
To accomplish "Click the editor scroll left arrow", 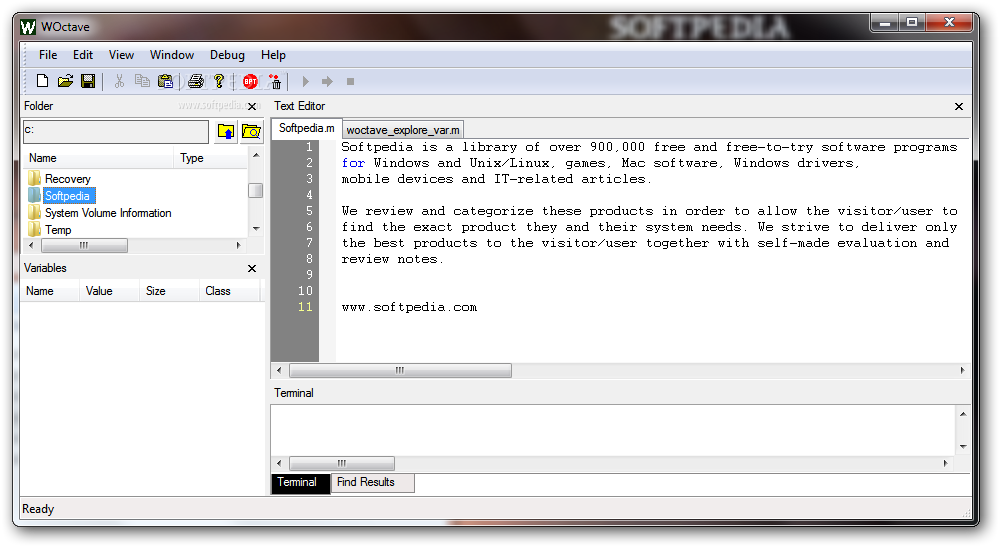I will click(279, 370).
